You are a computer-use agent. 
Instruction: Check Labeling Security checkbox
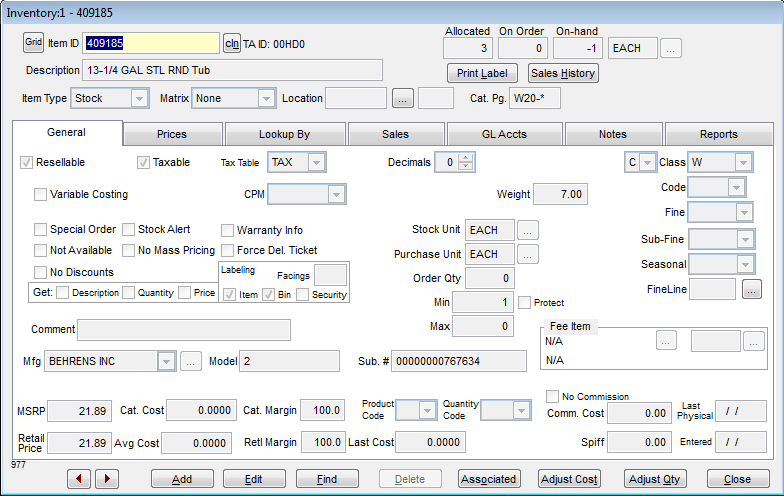tap(302, 294)
